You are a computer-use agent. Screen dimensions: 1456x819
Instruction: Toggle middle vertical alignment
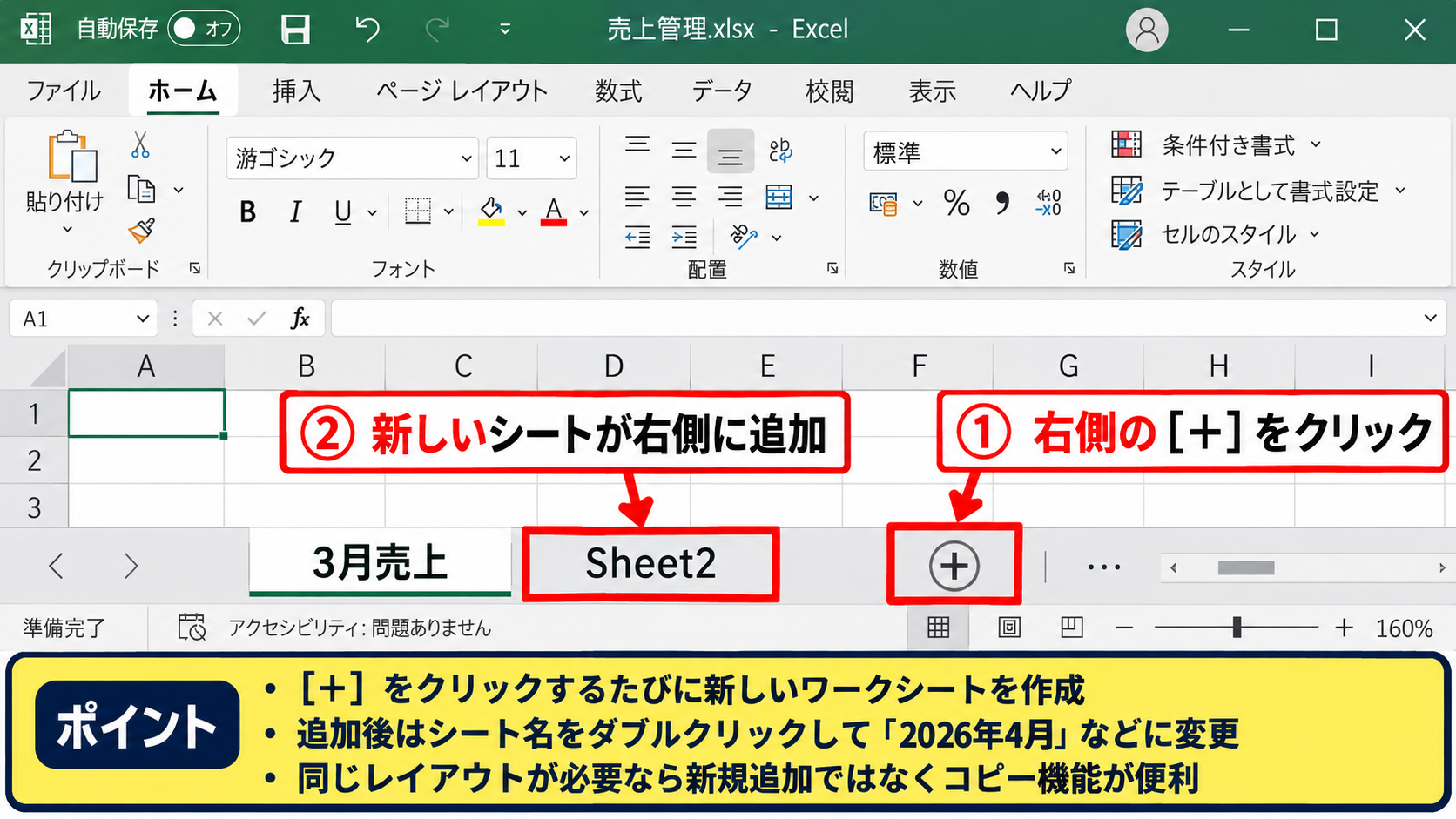pos(684,151)
